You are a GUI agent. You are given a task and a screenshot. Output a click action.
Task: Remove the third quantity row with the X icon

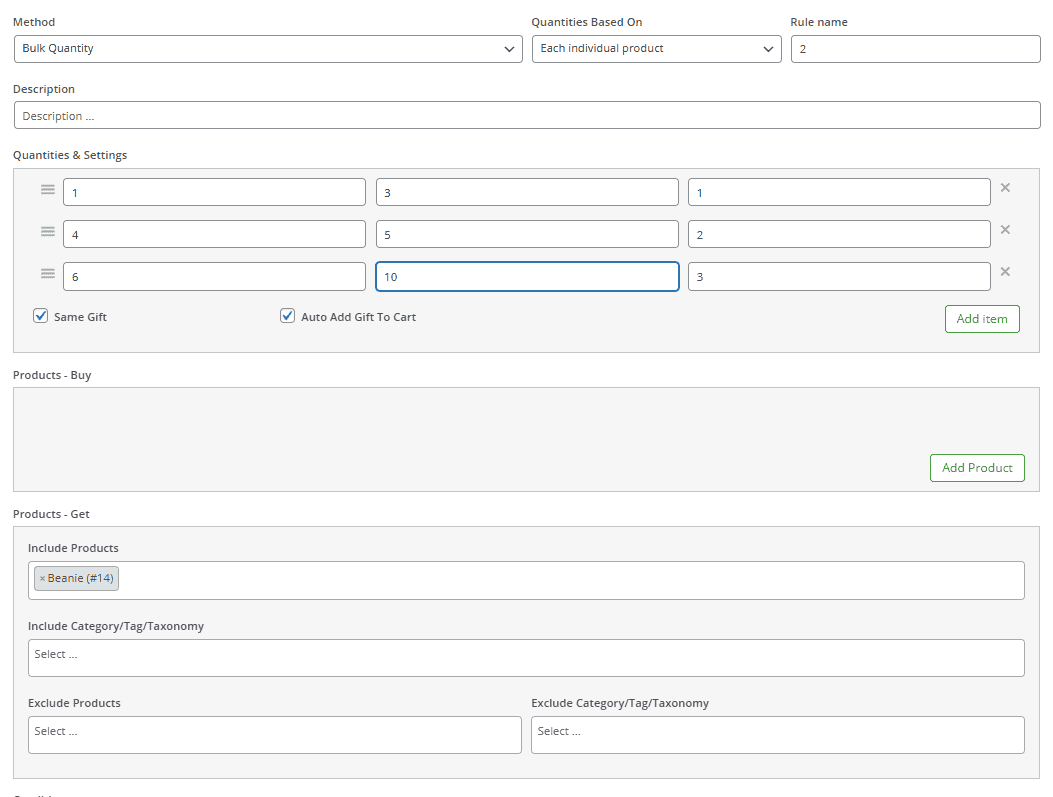pyautogui.click(x=1005, y=271)
